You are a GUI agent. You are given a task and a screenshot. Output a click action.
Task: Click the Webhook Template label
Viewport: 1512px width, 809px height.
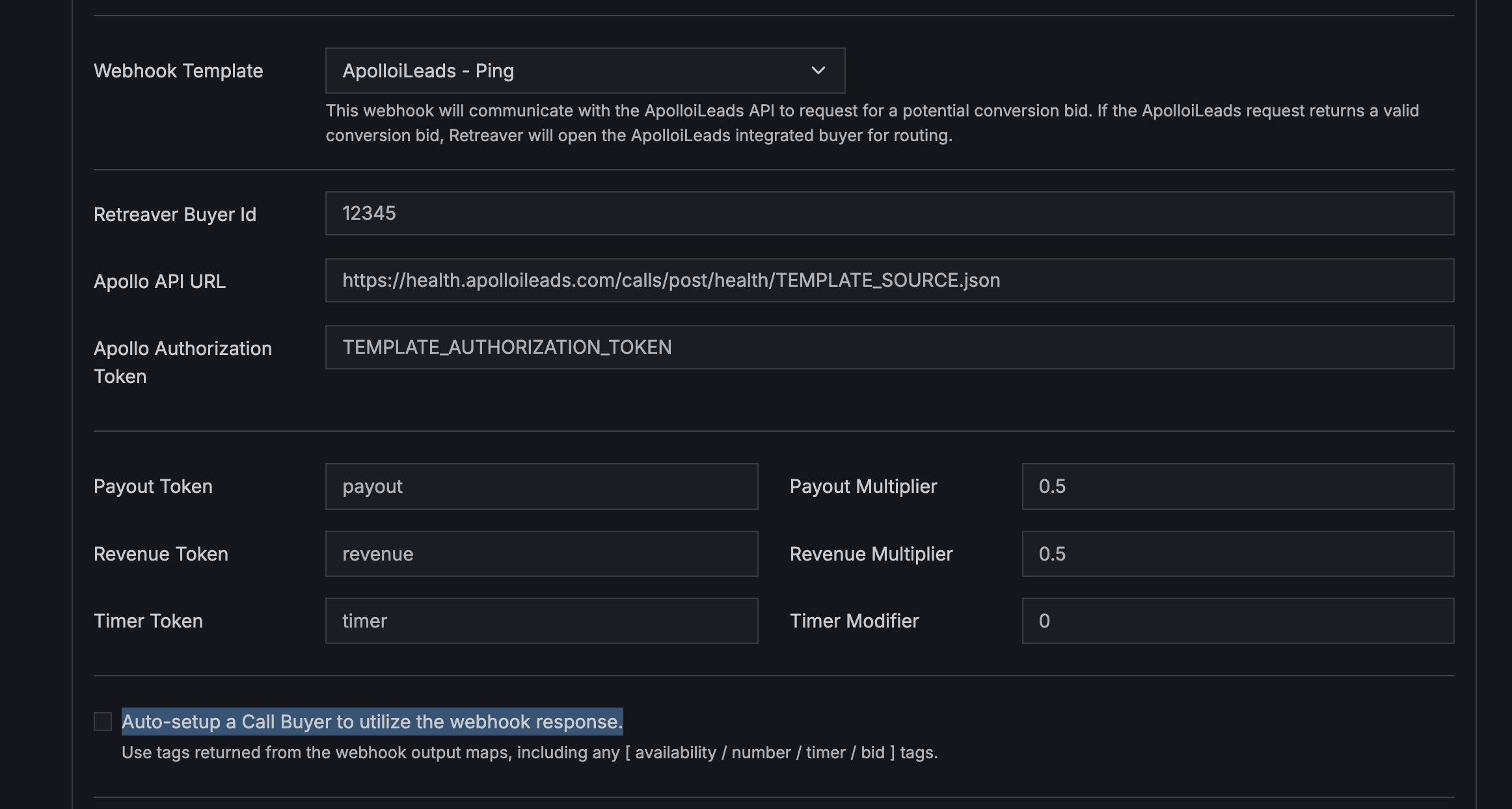(x=178, y=70)
